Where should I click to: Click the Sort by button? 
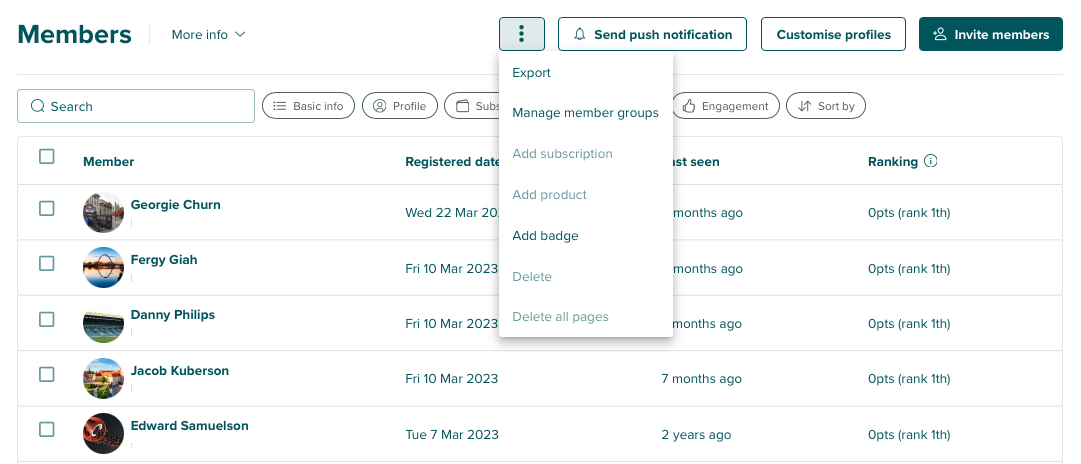826,106
